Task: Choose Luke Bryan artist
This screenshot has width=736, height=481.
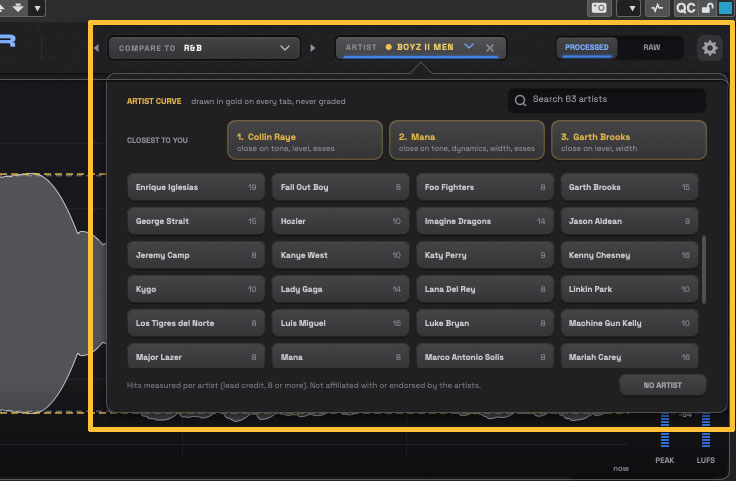Action: (484, 323)
